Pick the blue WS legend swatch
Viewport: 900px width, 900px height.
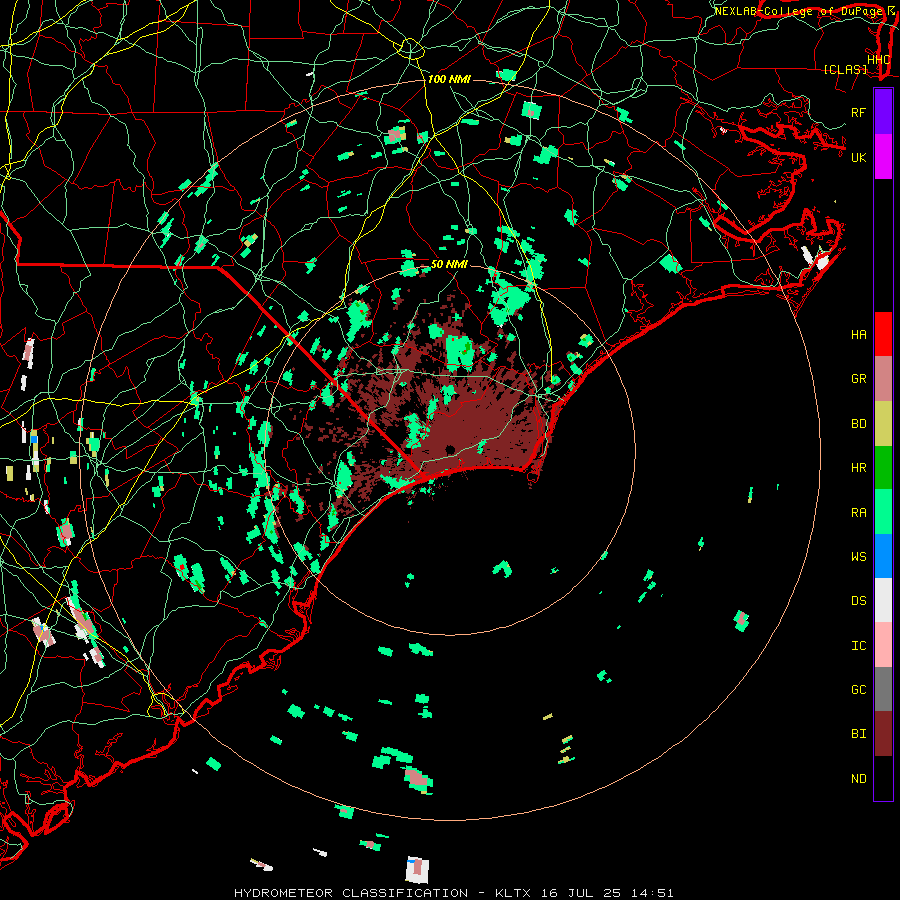[883, 556]
